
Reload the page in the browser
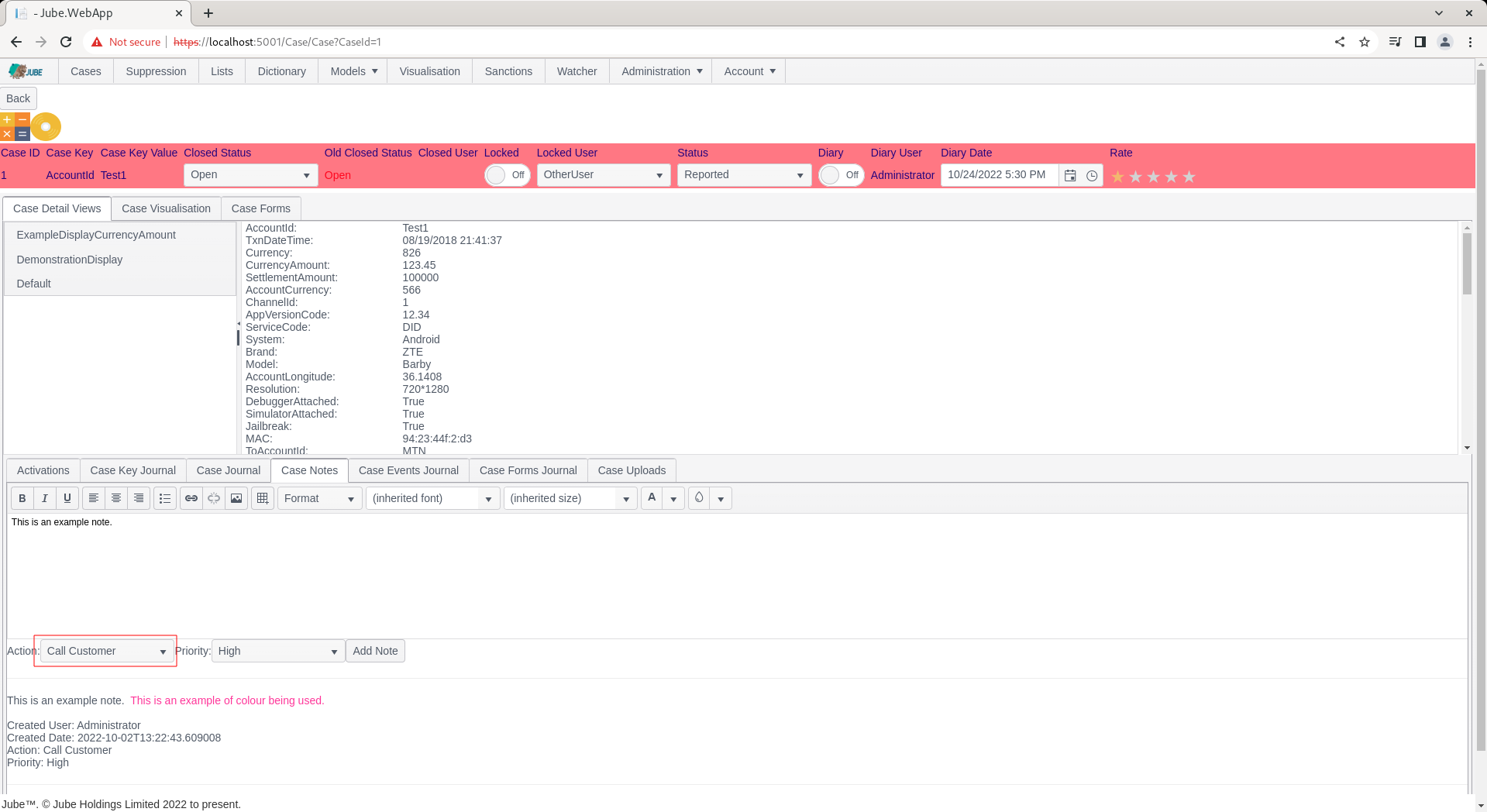pyautogui.click(x=66, y=42)
